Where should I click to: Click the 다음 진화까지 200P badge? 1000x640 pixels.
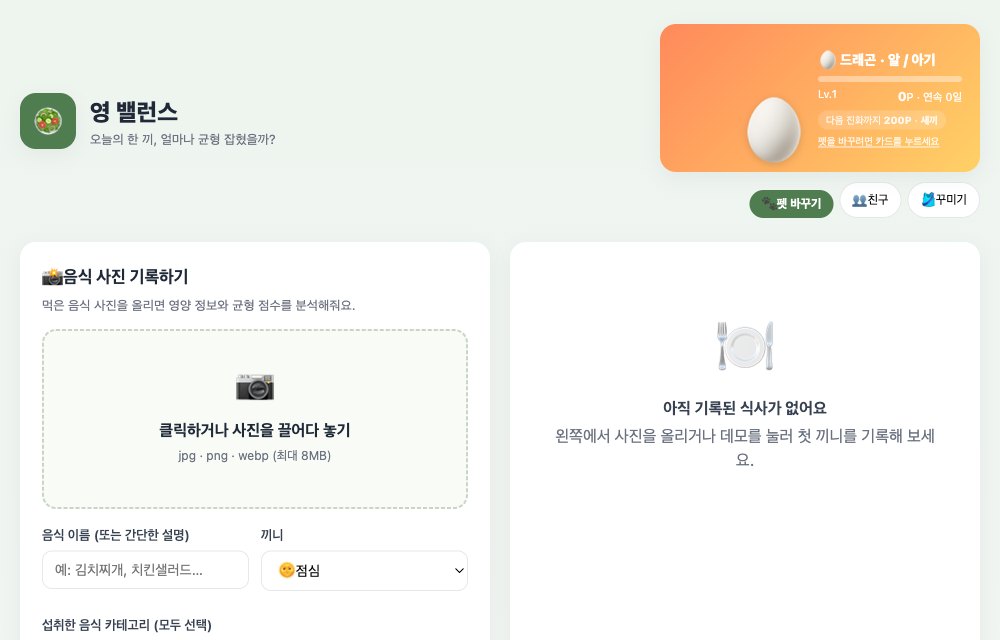click(881, 120)
